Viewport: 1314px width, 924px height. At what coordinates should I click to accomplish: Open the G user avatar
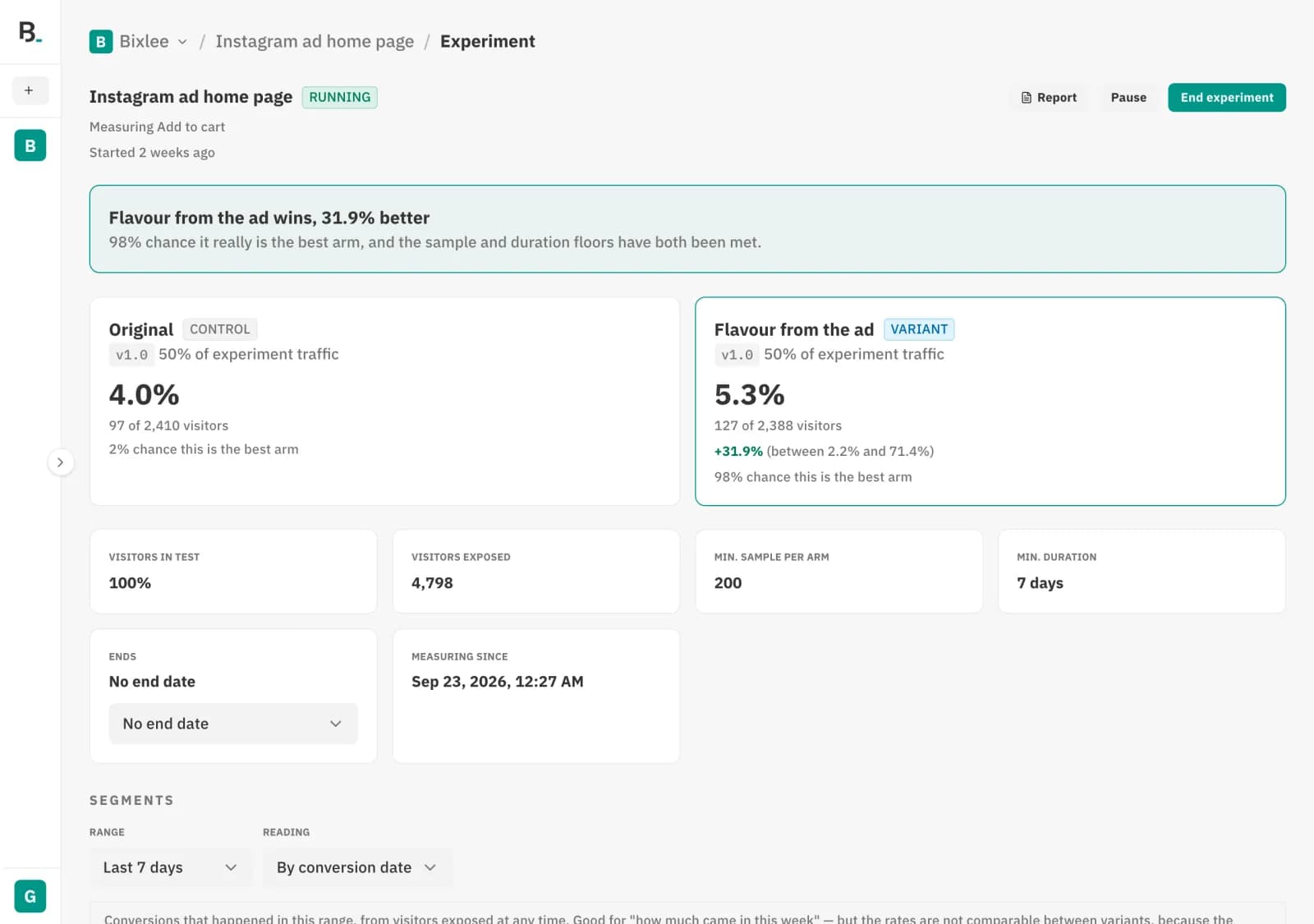(30, 896)
